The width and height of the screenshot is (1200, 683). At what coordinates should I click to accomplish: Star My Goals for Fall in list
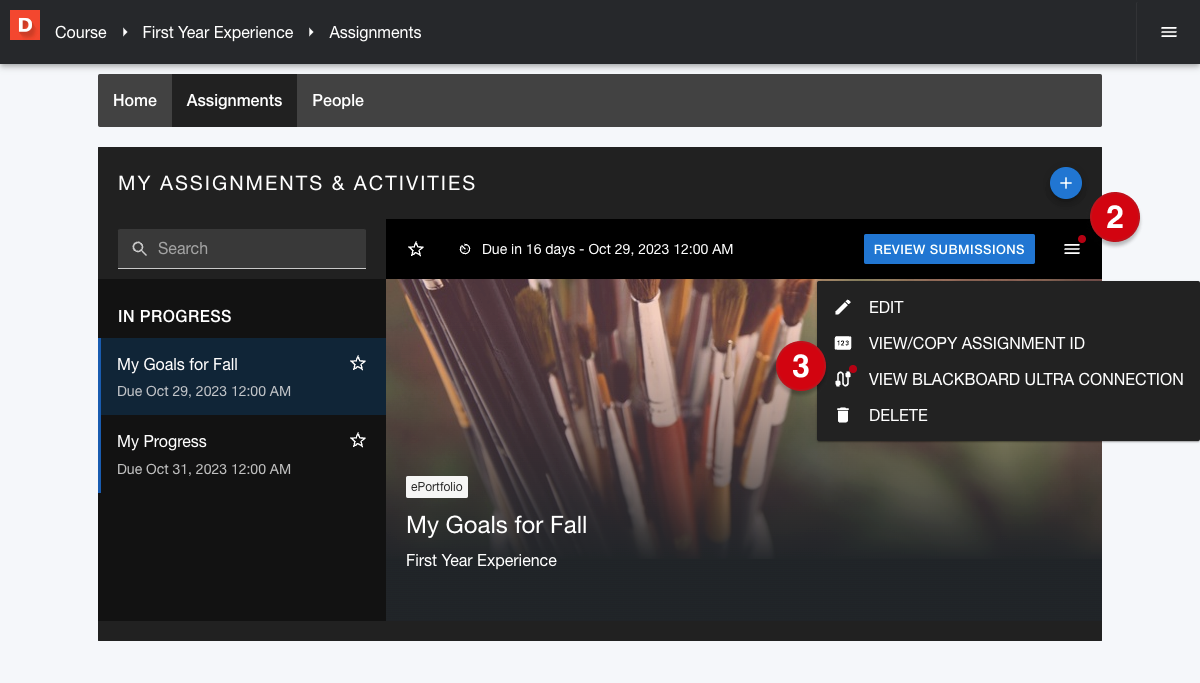358,364
